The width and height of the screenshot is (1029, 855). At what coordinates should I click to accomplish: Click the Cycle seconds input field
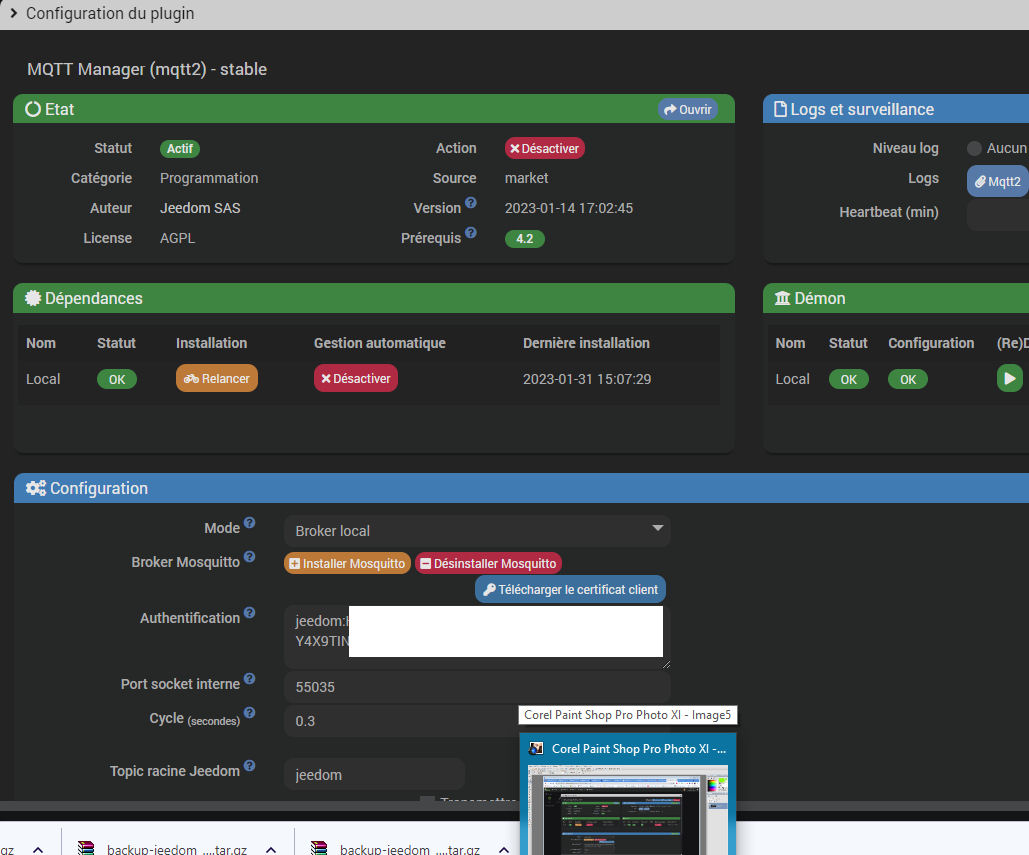[x=400, y=721]
